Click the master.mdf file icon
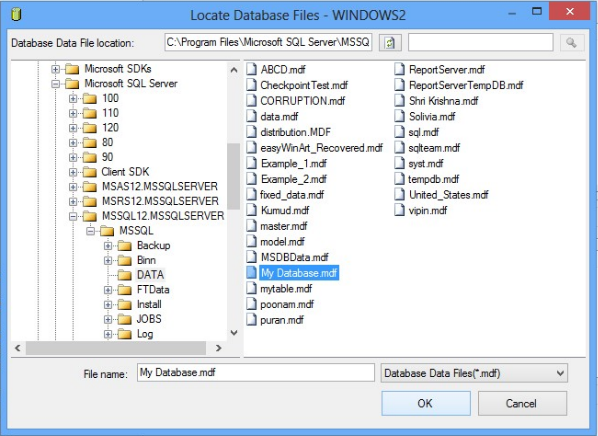Viewport: 598px width, 436px height. (x=251, y=226)
